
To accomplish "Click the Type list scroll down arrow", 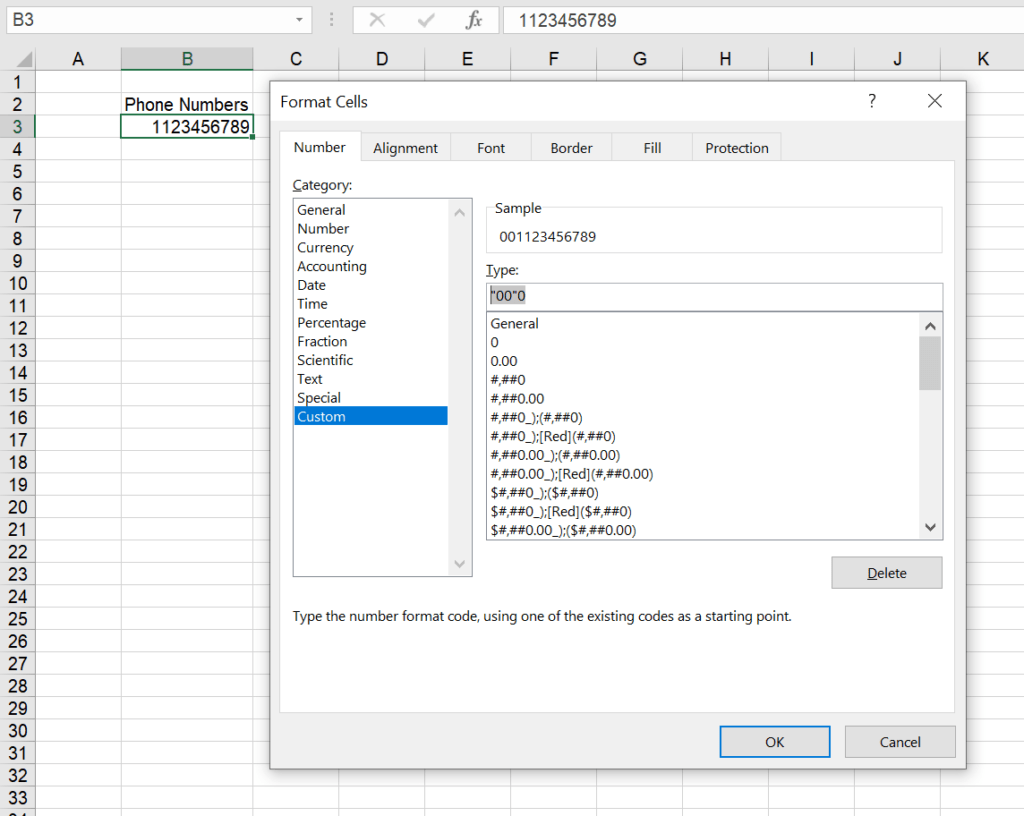I will pos(931,527).
